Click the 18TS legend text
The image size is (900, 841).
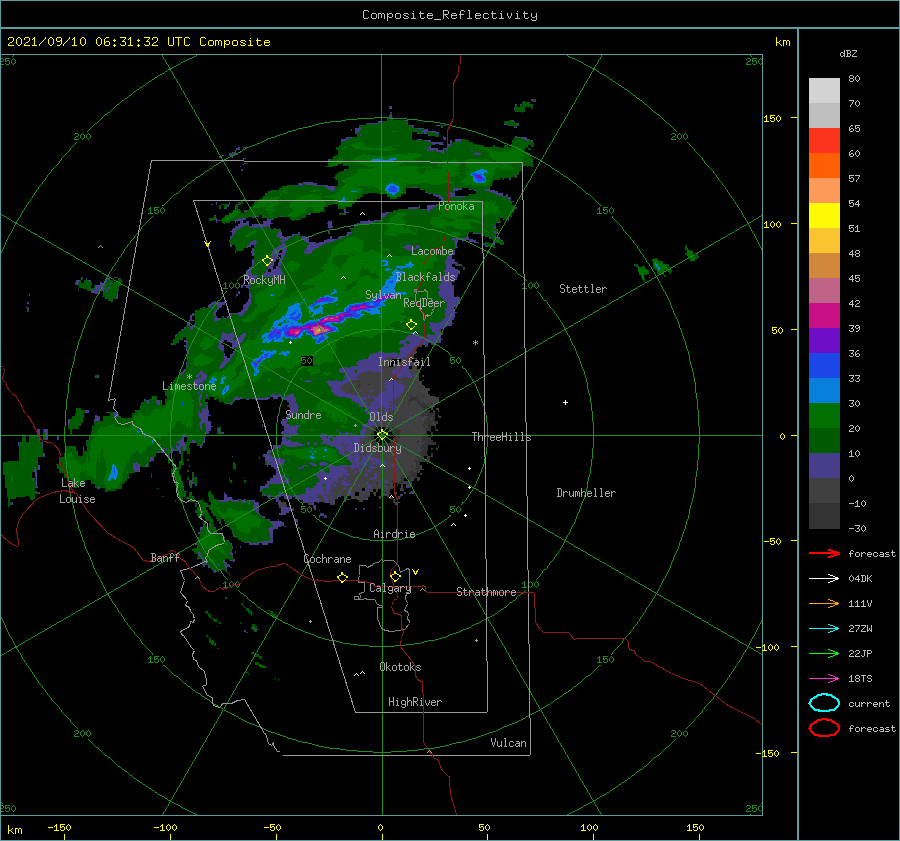(860, 679)
